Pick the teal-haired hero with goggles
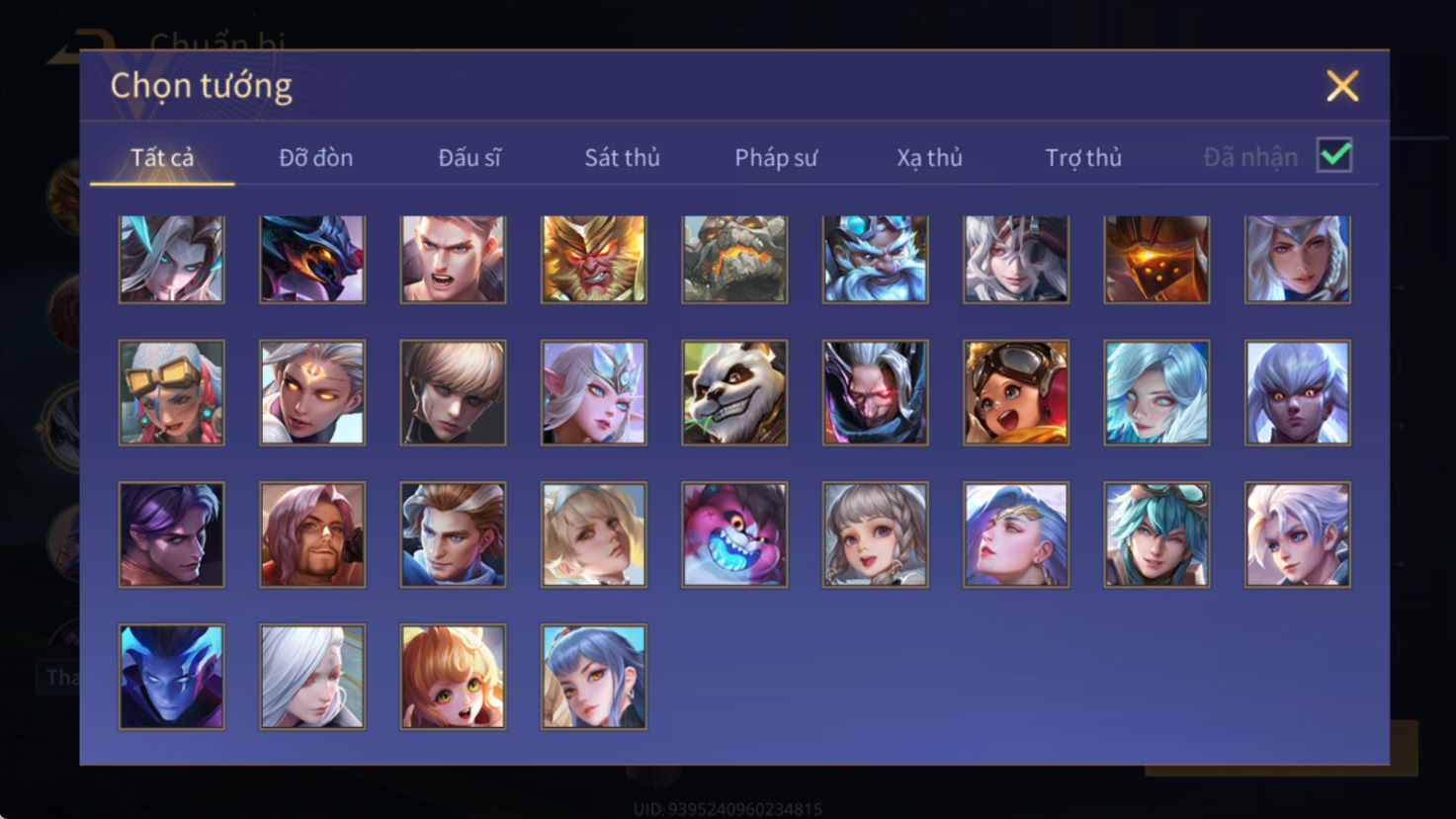 coord(1156,534)
